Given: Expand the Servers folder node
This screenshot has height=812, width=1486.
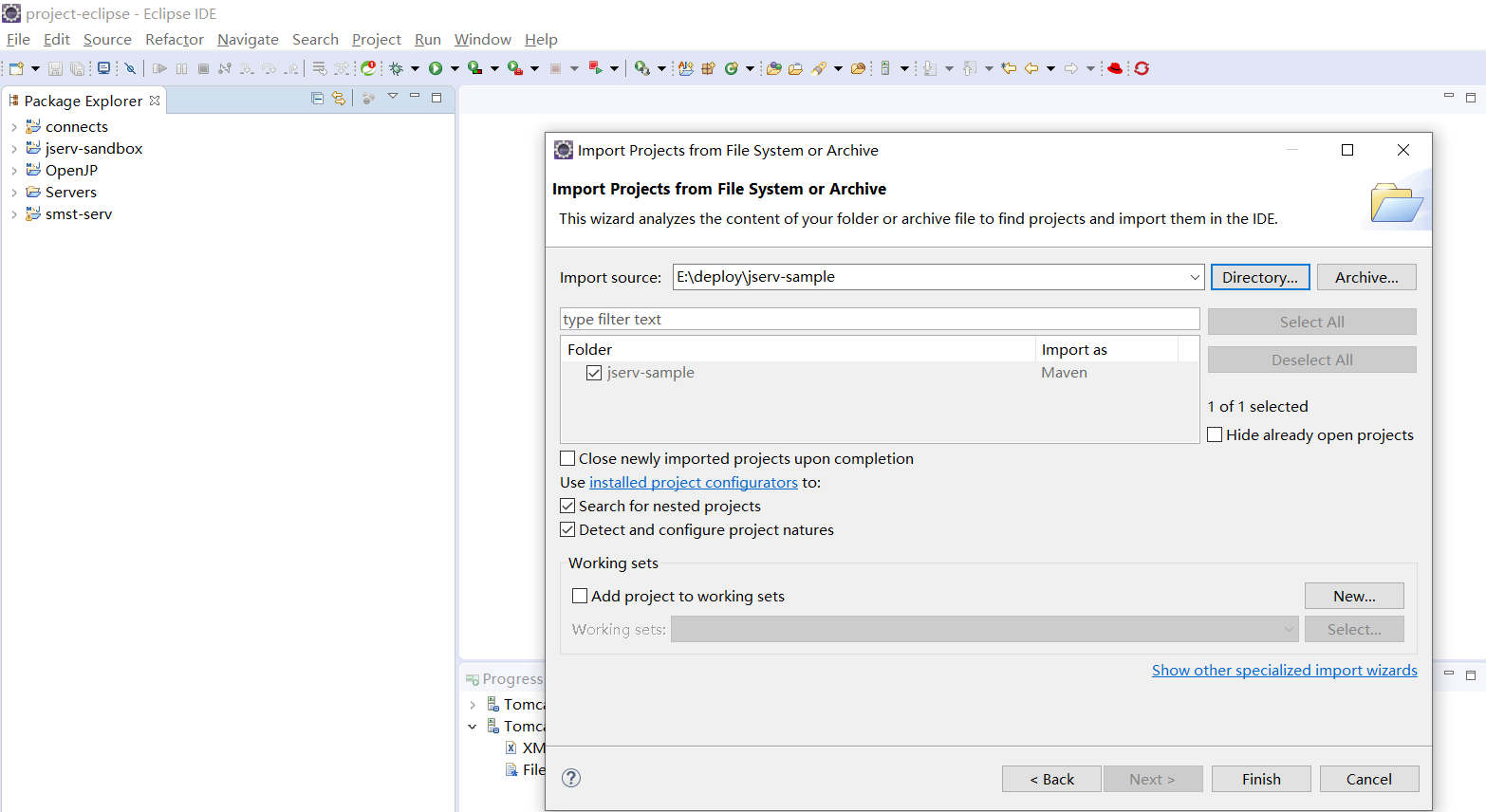Looking at the screenshot, I should [x=14, y=193].
